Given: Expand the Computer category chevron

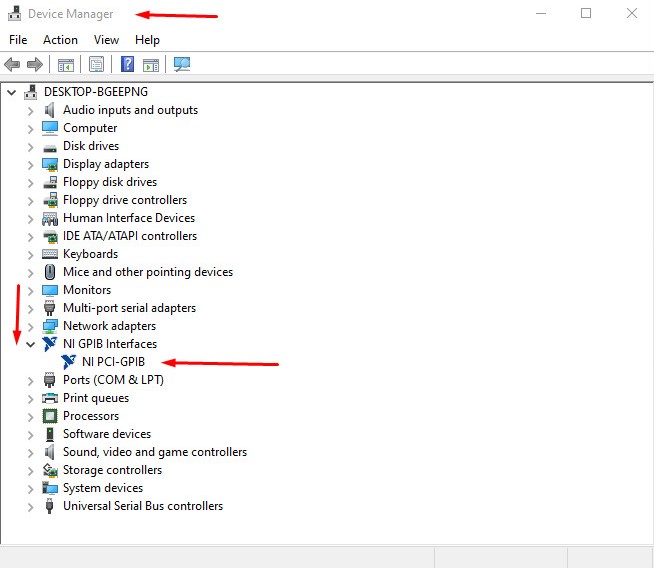Looking at the screenshot, I should click(x=30, y=129).
